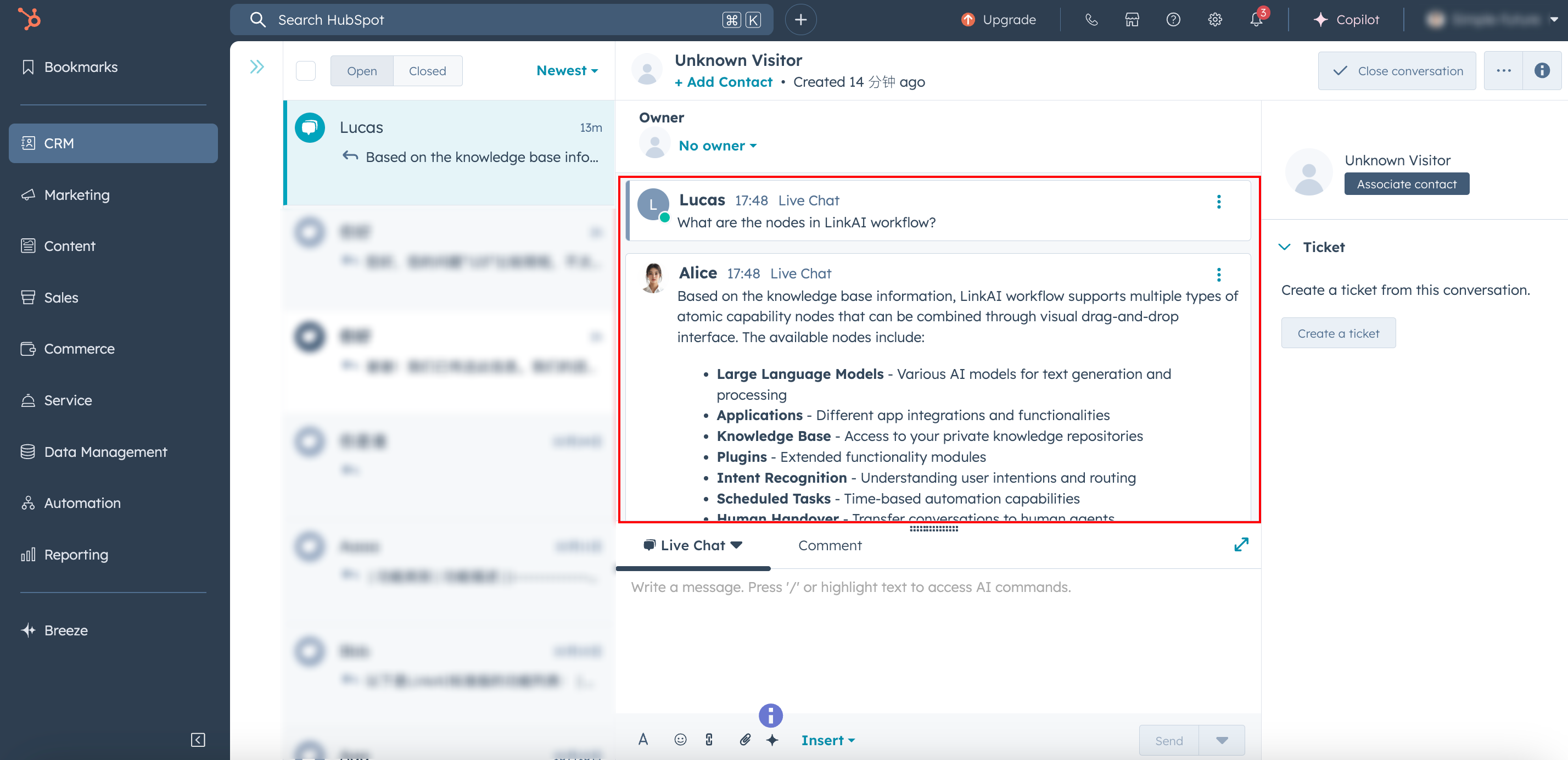
Task: Click the message input field
Action: click(x=937, y=633)
